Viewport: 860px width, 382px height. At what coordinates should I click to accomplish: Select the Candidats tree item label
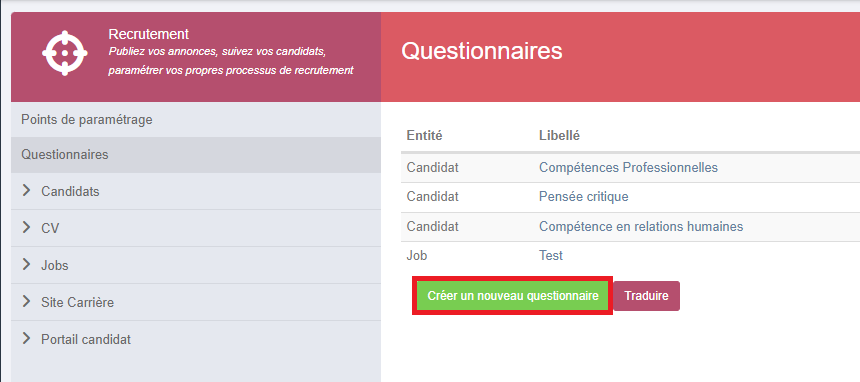[70, 192]
